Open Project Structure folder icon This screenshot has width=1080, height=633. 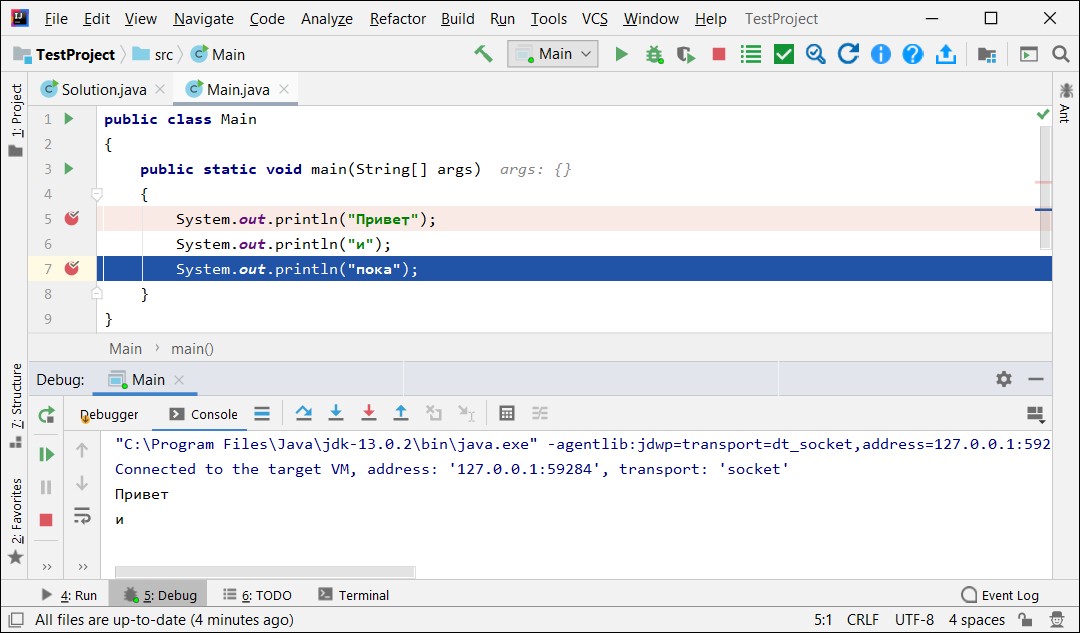click(987, 54)
